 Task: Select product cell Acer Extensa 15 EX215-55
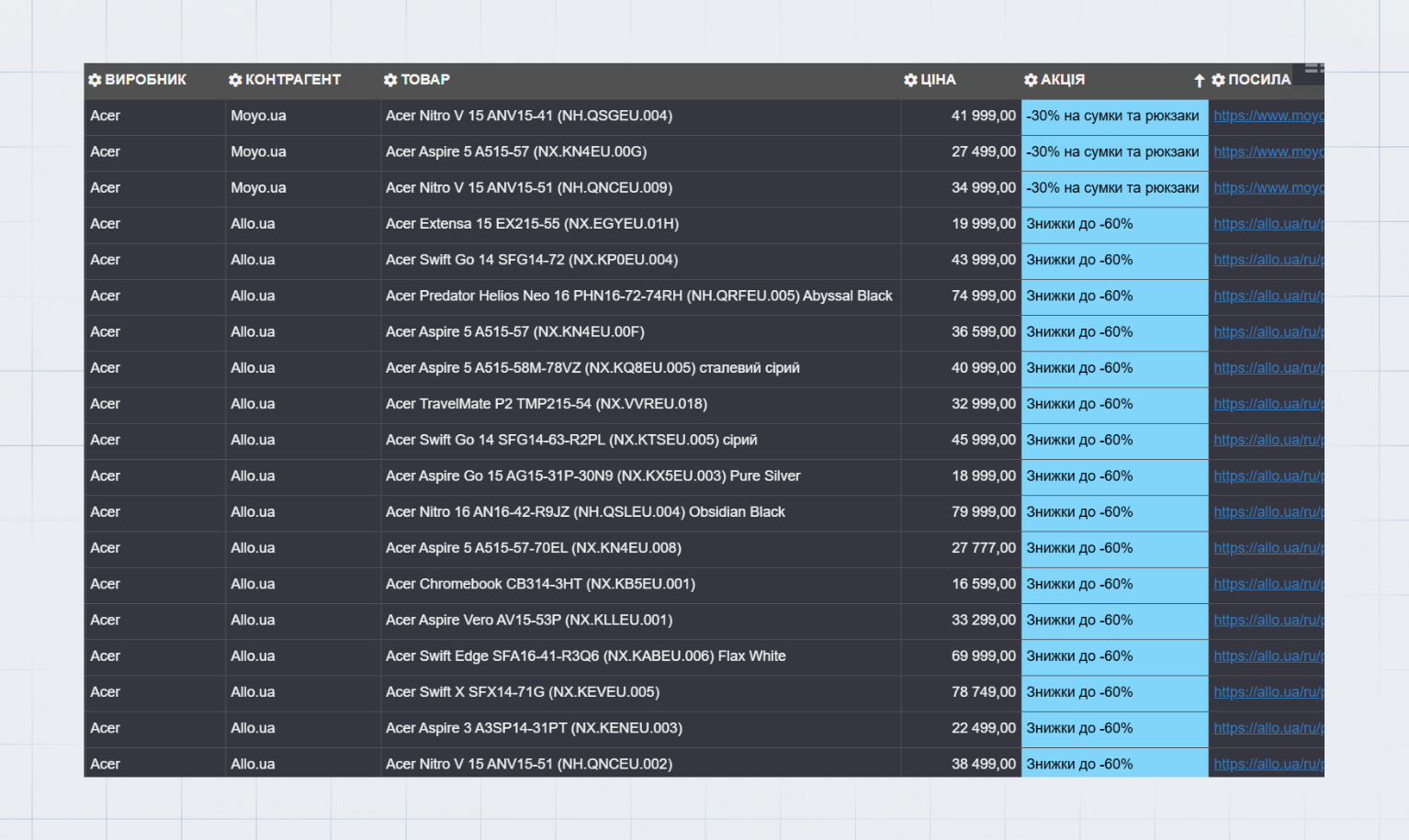(640, 224)
